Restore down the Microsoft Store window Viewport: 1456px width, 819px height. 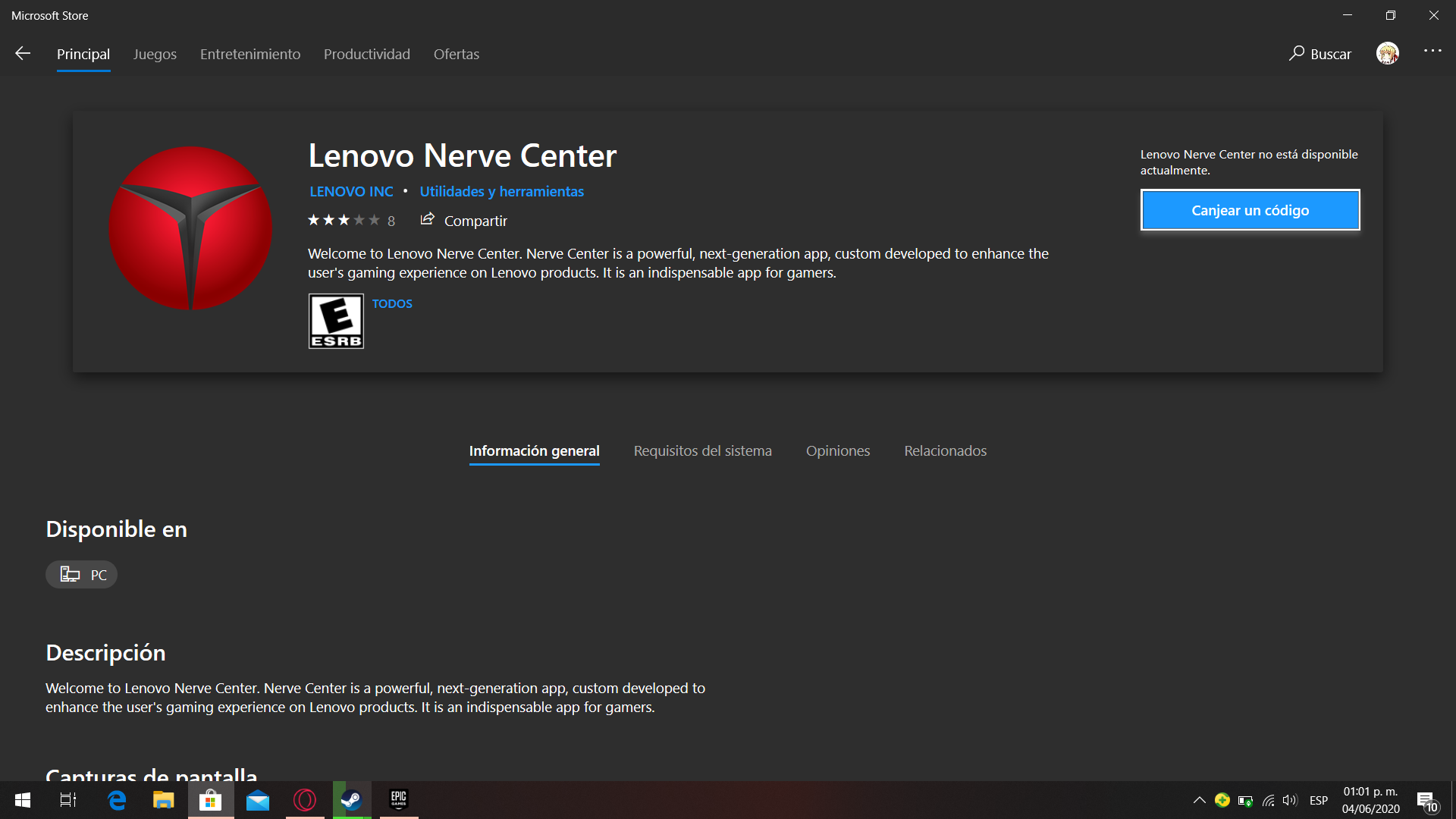(x=1391, y=15)
